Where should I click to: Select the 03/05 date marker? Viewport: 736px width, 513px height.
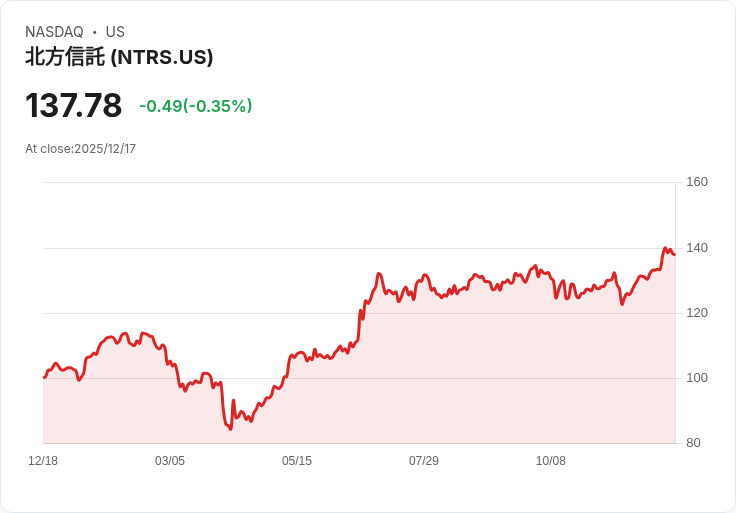point(170,461)
